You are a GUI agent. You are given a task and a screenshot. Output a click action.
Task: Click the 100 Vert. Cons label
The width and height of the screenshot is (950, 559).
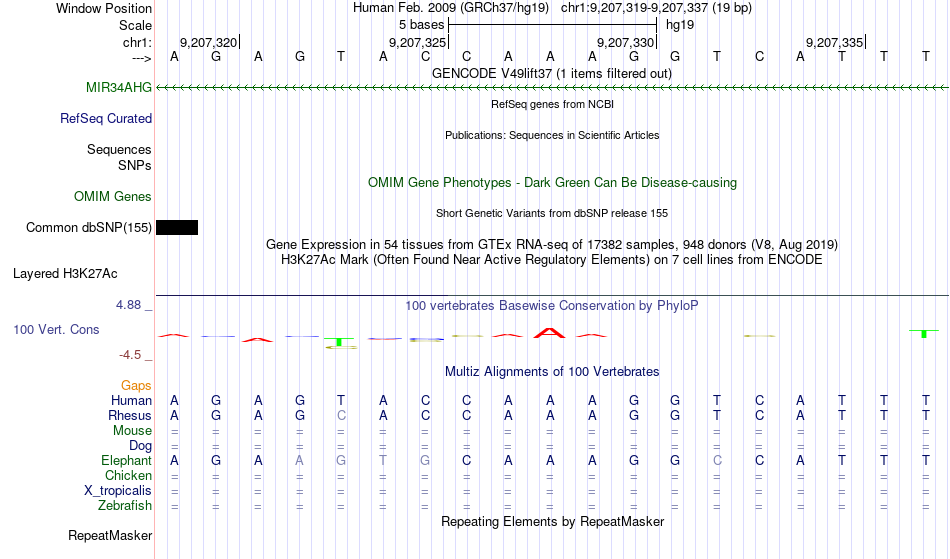pos(56,329)
